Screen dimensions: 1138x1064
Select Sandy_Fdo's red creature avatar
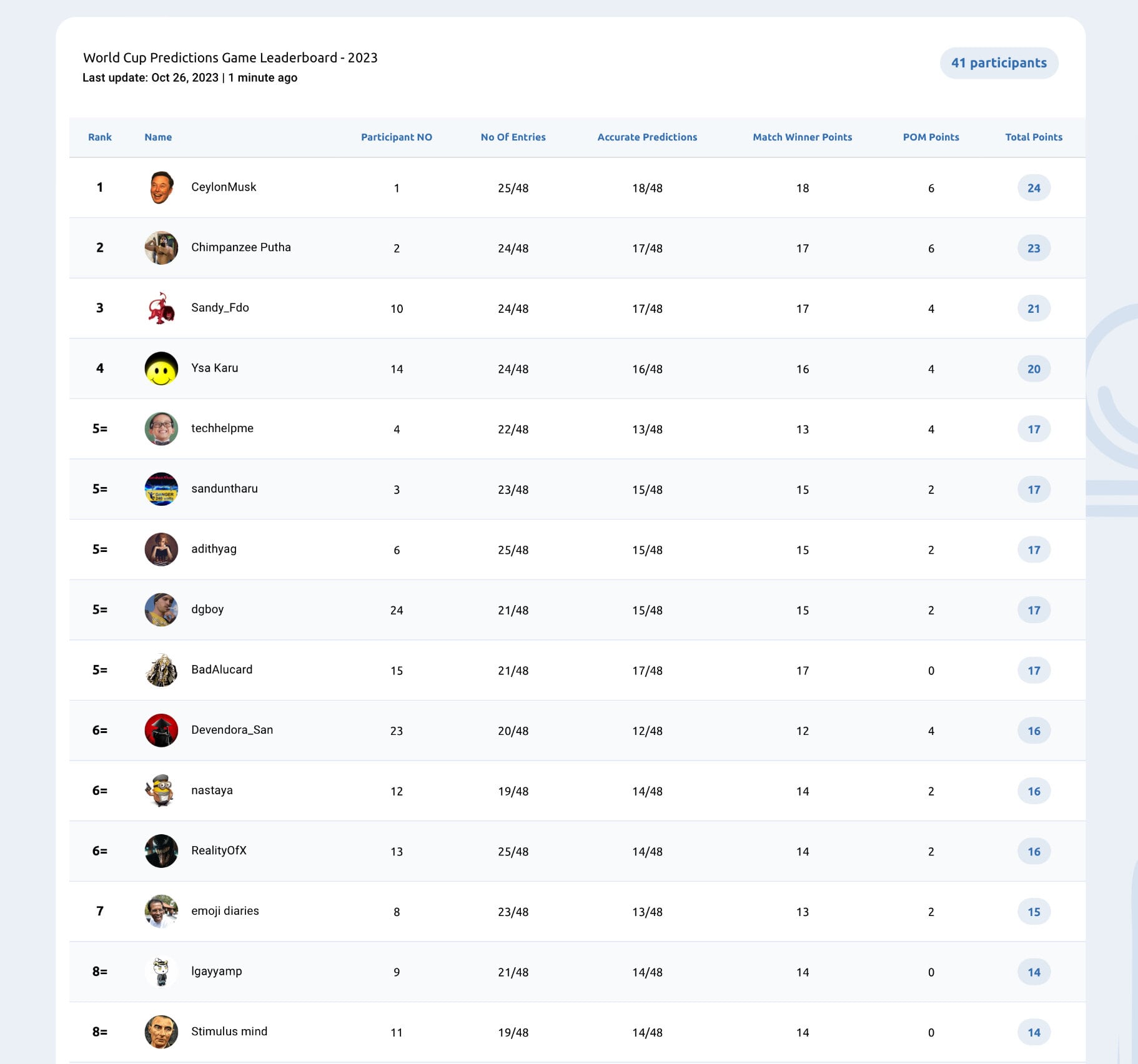[161, 308]
